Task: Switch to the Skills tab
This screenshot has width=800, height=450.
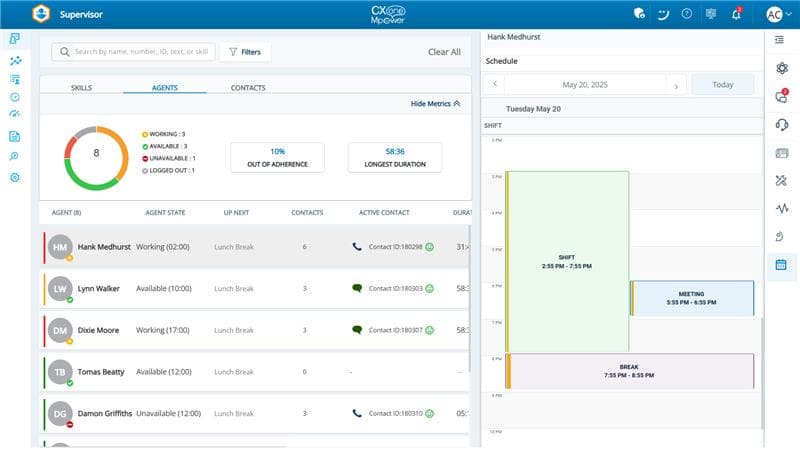Action: point(81,88)
